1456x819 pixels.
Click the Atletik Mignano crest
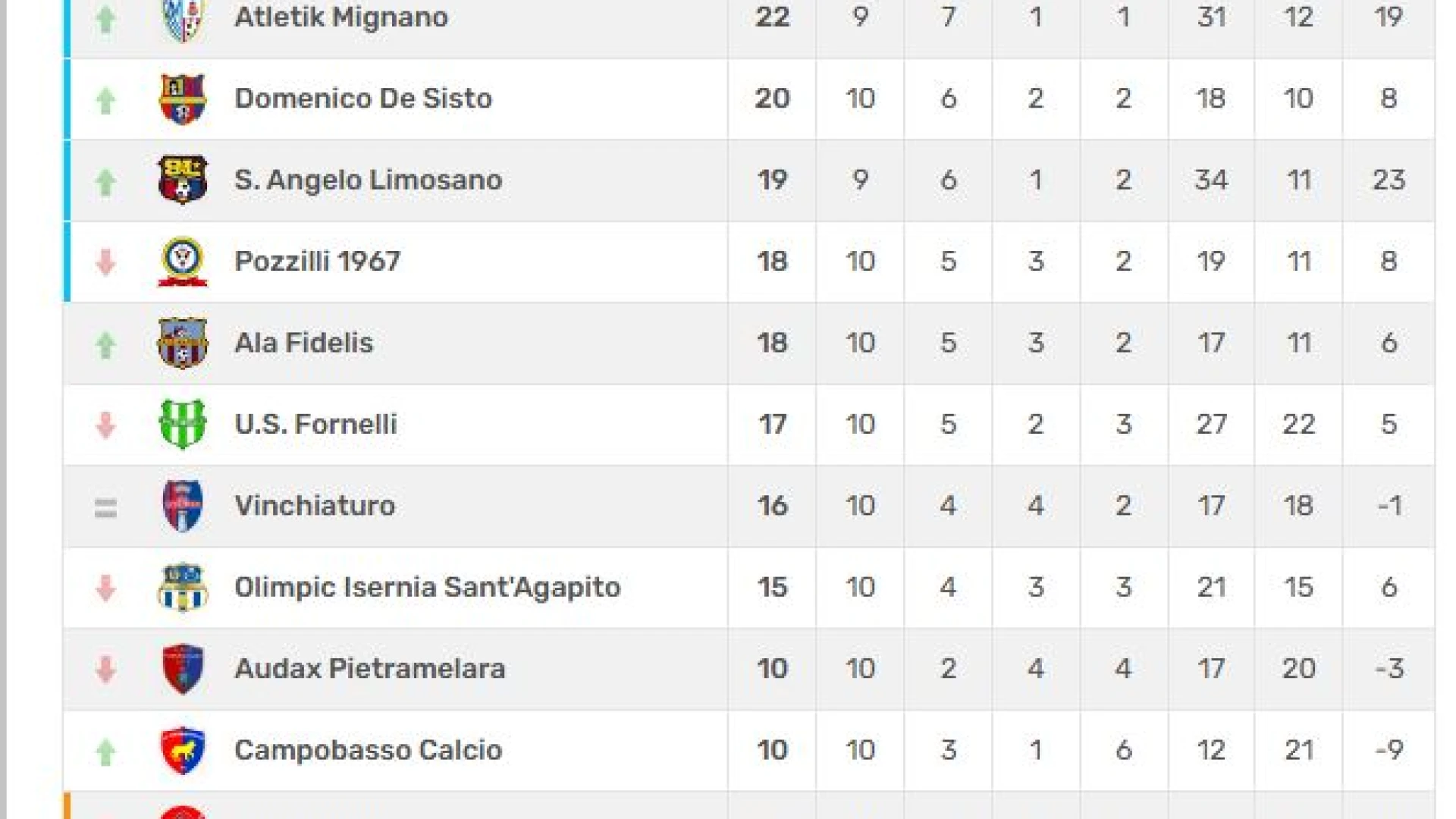(182, 19)
